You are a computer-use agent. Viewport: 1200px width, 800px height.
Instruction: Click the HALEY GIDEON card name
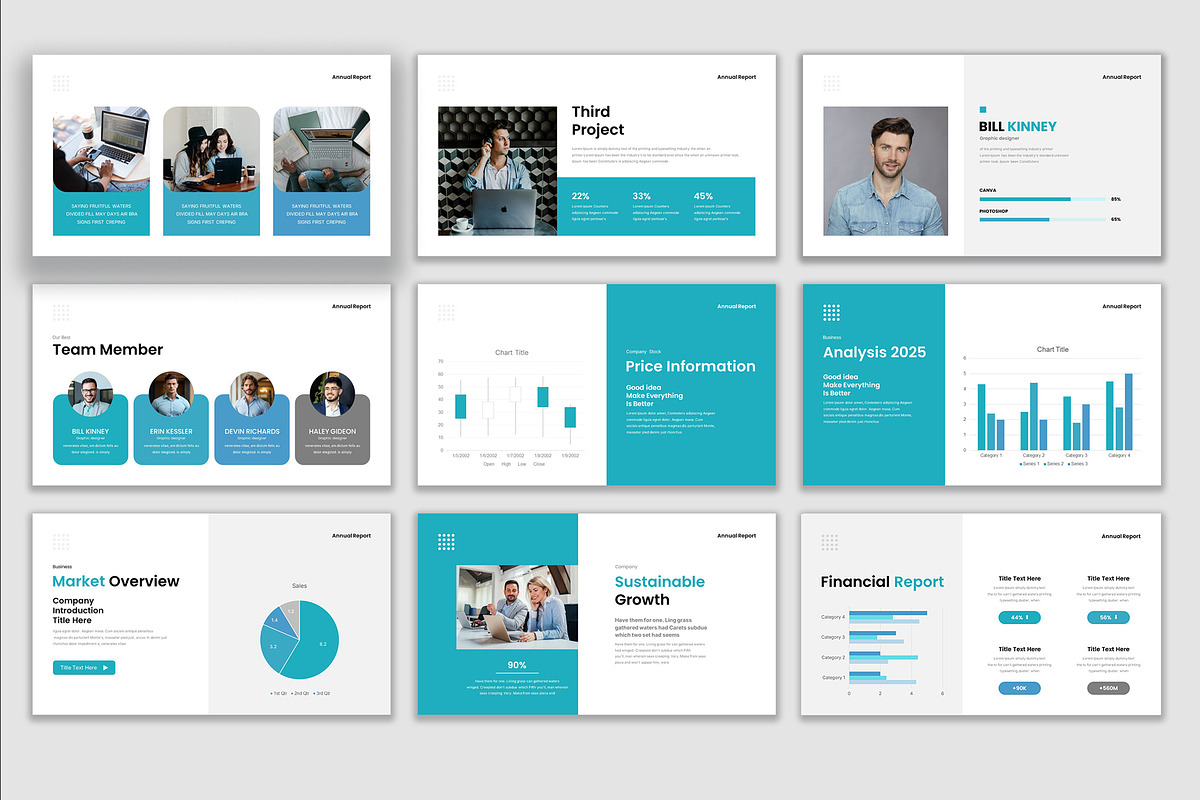coord(332,432)
